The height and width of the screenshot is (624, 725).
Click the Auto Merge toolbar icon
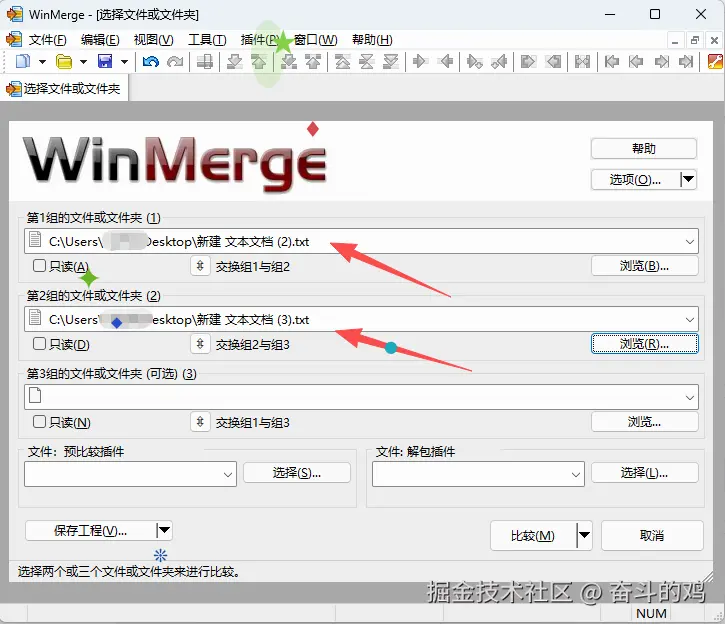pos(582,61)
